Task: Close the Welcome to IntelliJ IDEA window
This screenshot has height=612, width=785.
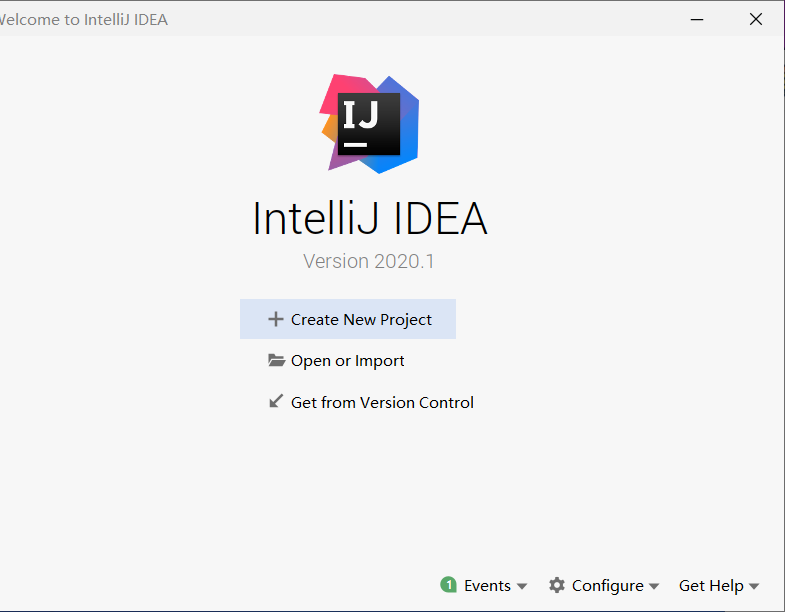Action: coord(756,20)
